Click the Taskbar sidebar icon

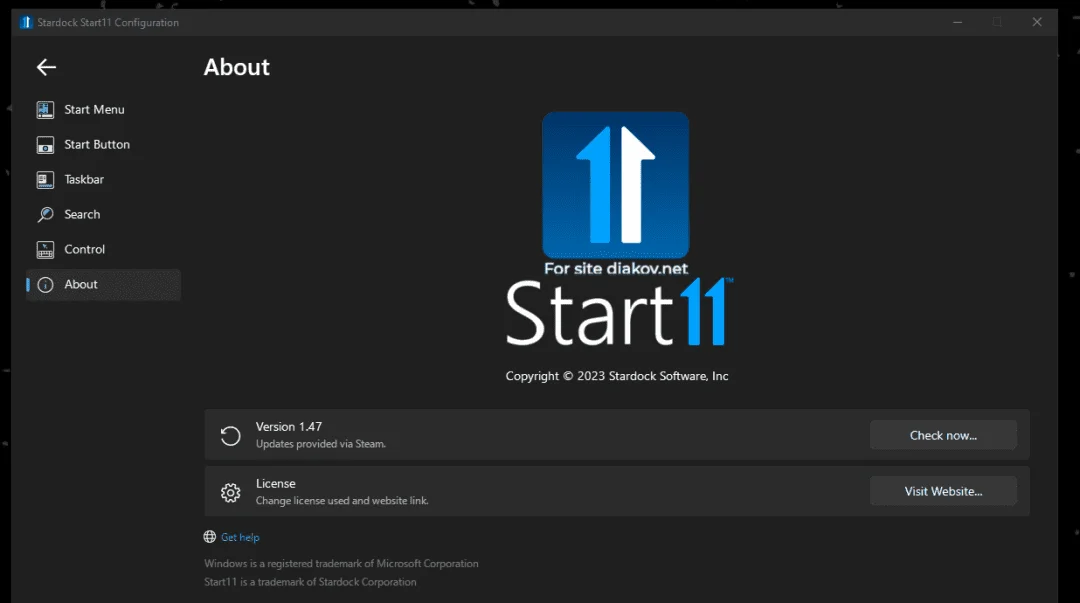tap(45, 180)
